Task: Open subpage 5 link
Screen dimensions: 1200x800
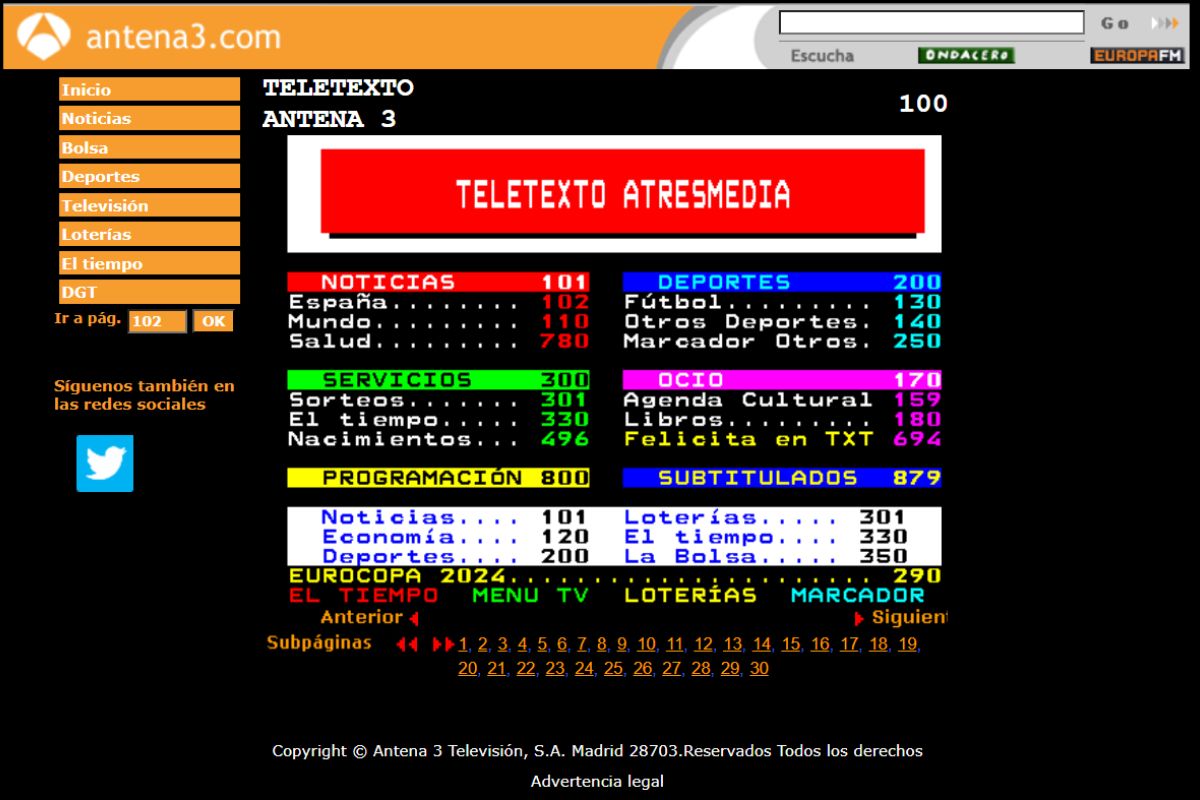Action: click(542, 645)
